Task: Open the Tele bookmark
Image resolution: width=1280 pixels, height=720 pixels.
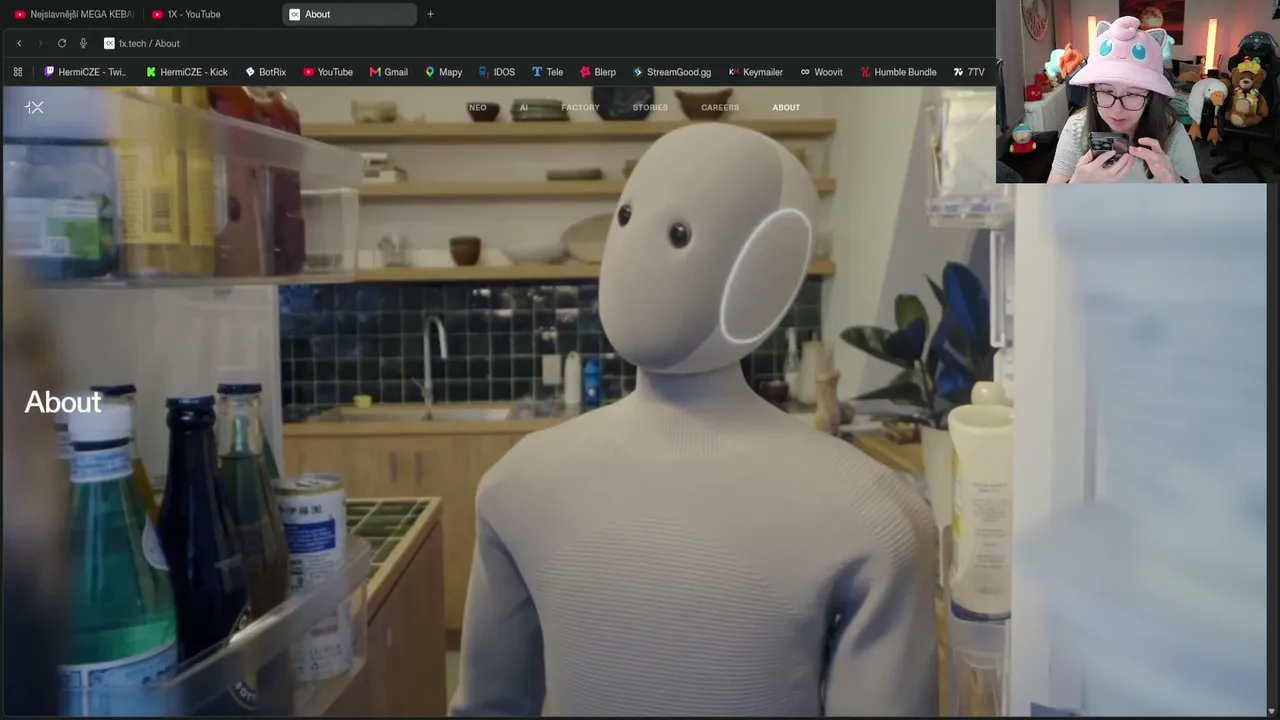Action: (547, 72)
